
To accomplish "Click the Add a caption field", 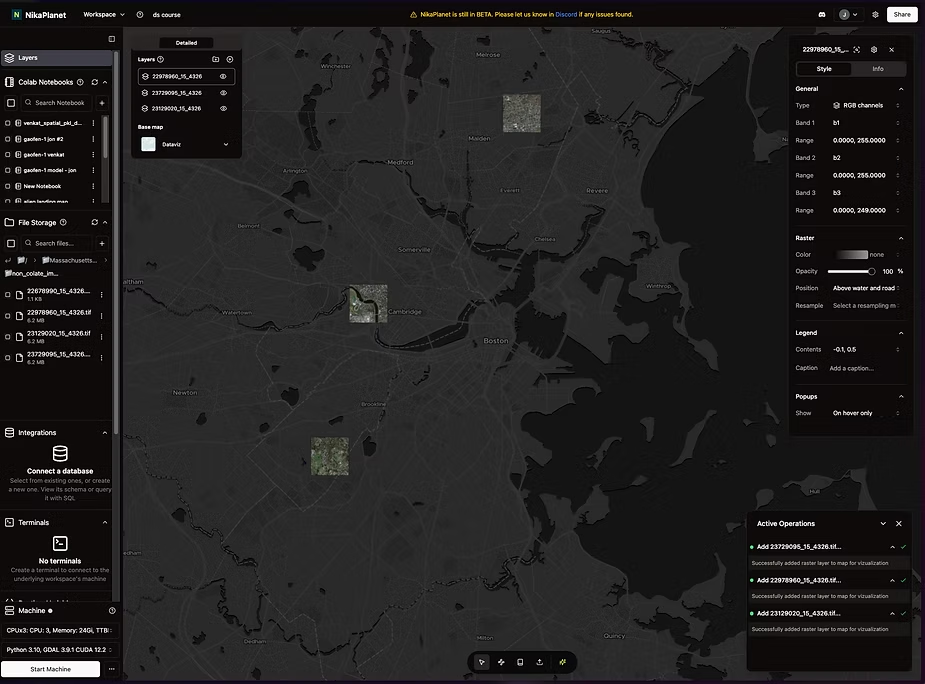I will pyautogui.click(x=865, y=368).
